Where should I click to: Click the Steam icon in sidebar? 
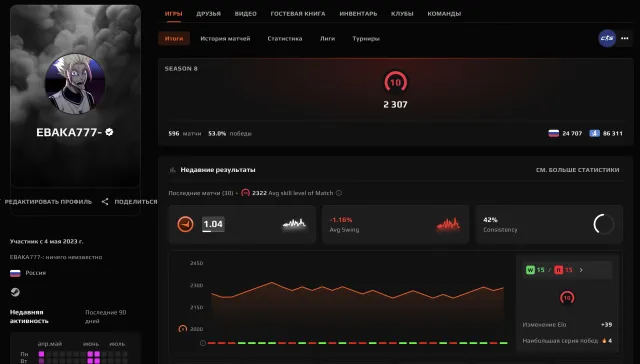click(x=15, y=292)
